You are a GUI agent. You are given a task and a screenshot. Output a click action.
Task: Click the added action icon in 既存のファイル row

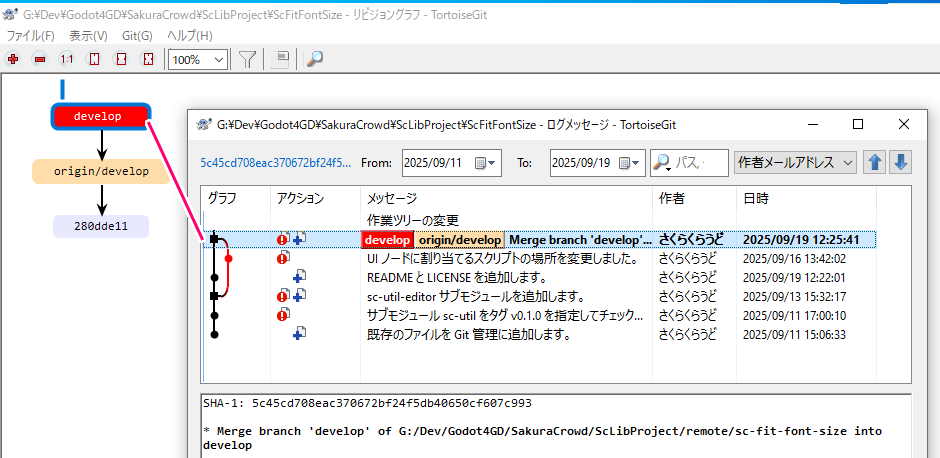(299, 334)
